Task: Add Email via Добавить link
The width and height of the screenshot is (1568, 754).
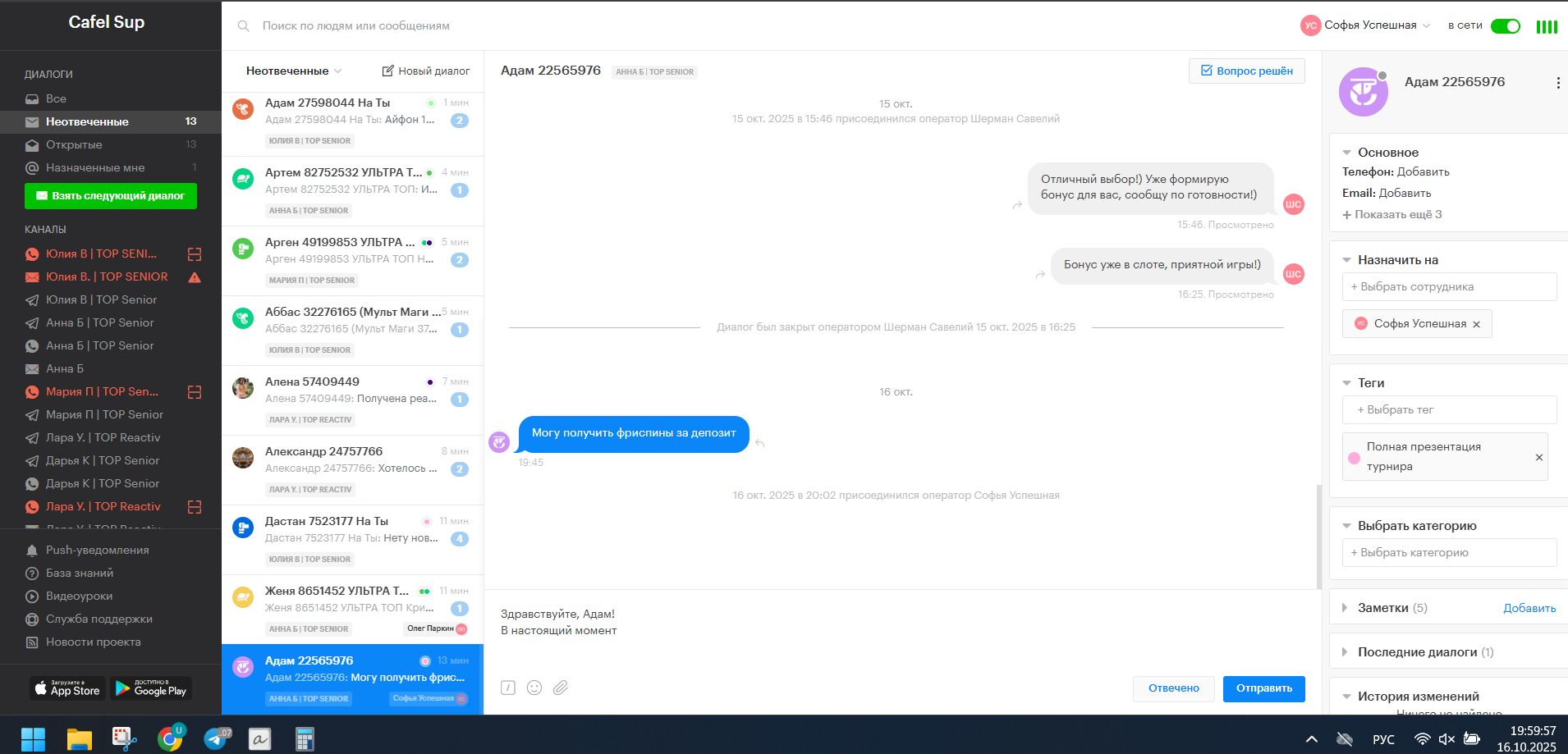Action: point(1405,194)
